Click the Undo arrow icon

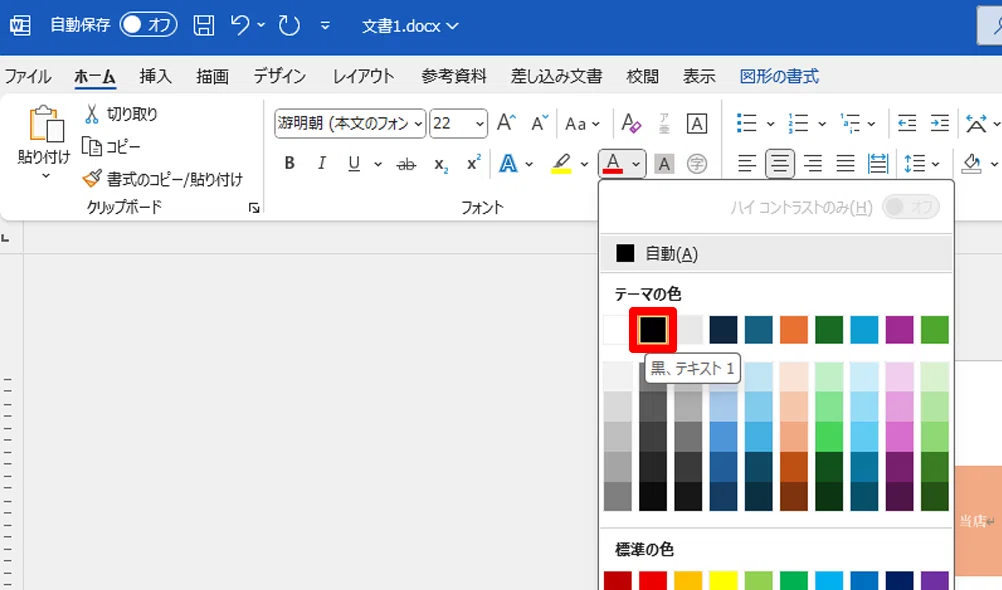coord(240,26)
